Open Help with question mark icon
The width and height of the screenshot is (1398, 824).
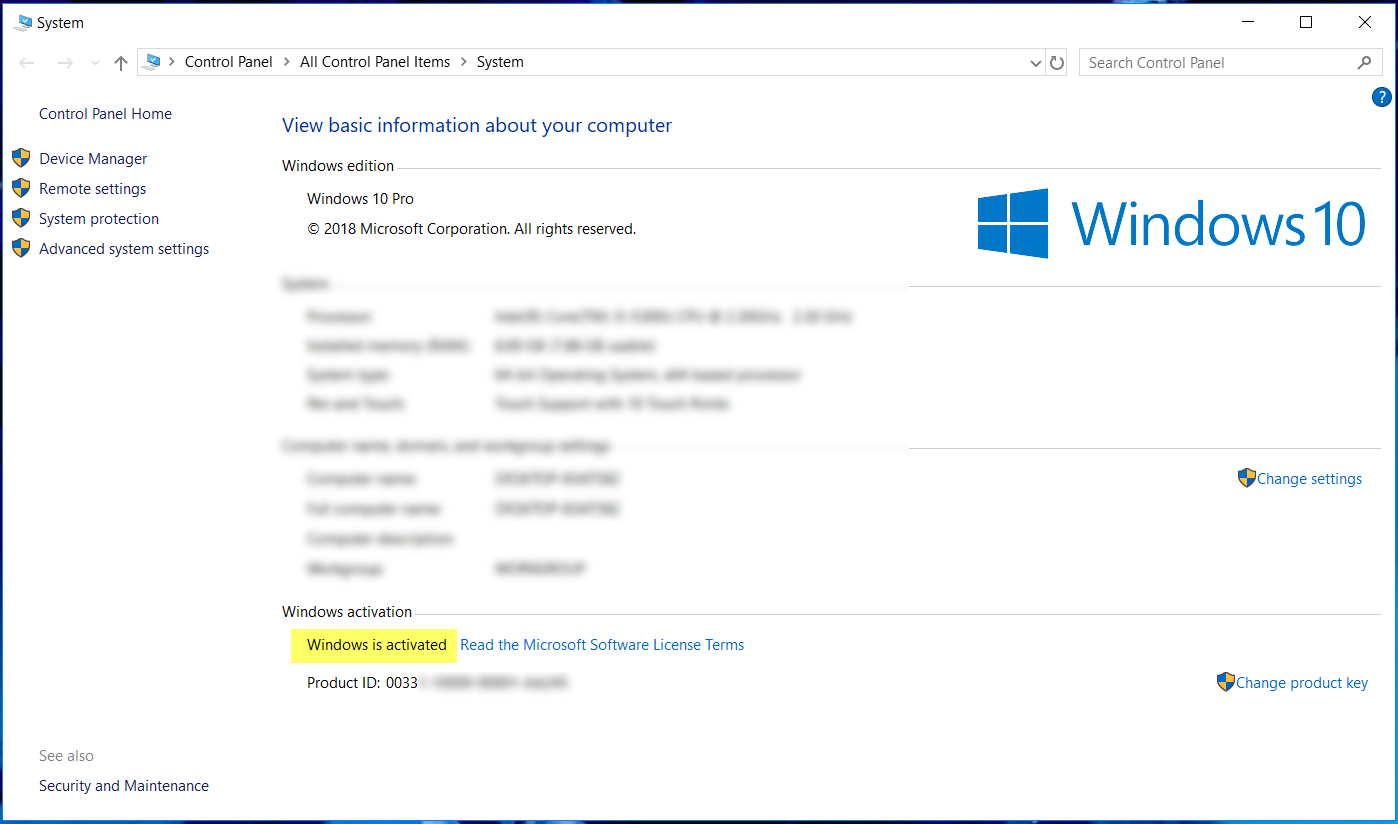point(1381,97)
